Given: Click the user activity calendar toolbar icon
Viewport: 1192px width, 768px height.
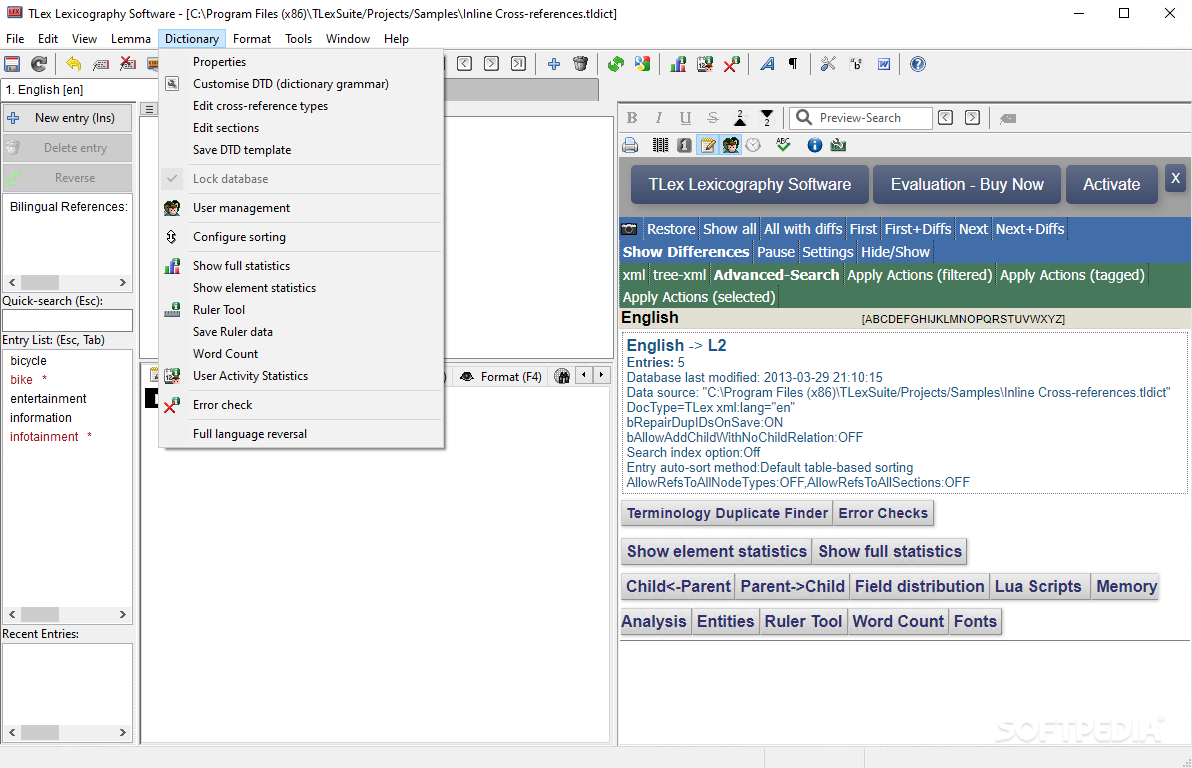Looking at the screenshot, I should coord(705,64).
